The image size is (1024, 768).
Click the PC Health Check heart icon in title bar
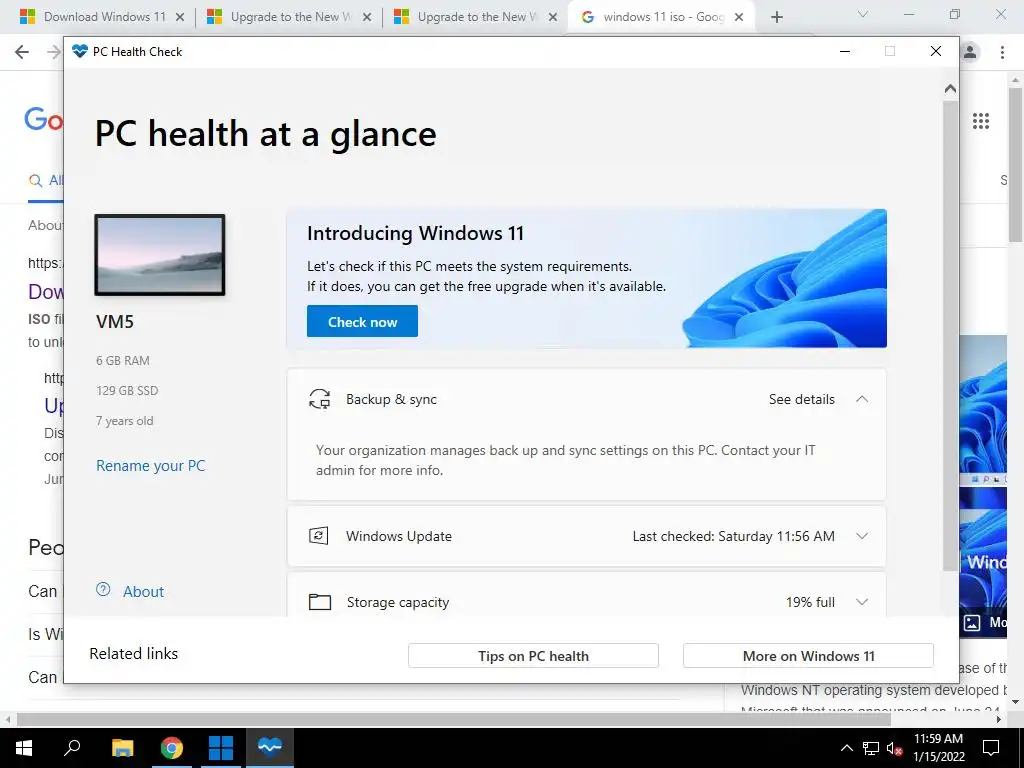coord(80,51)
